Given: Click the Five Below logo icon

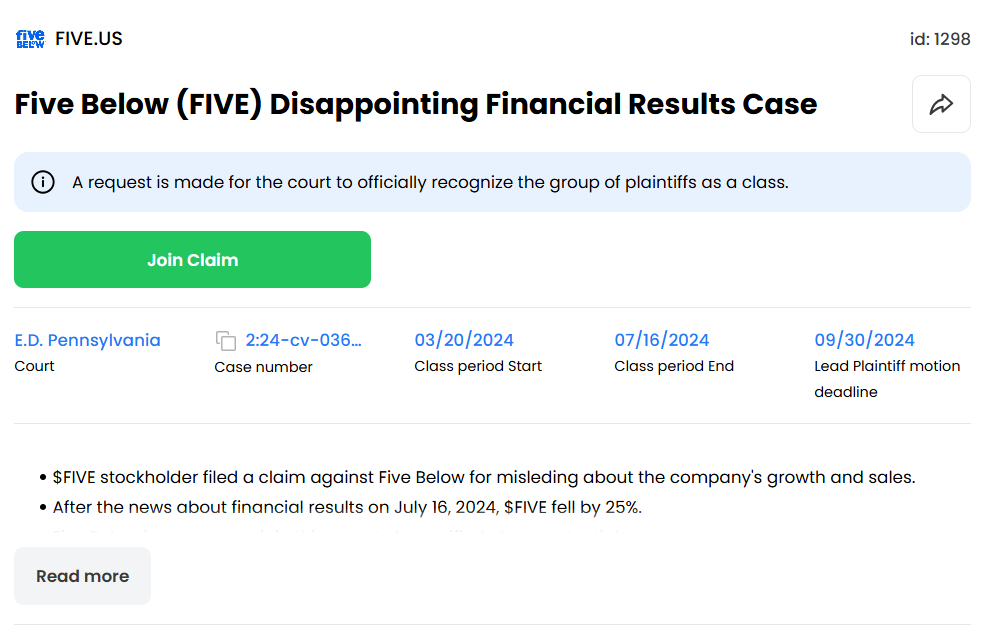Looking at the screenshot, I should pos(30,39).
